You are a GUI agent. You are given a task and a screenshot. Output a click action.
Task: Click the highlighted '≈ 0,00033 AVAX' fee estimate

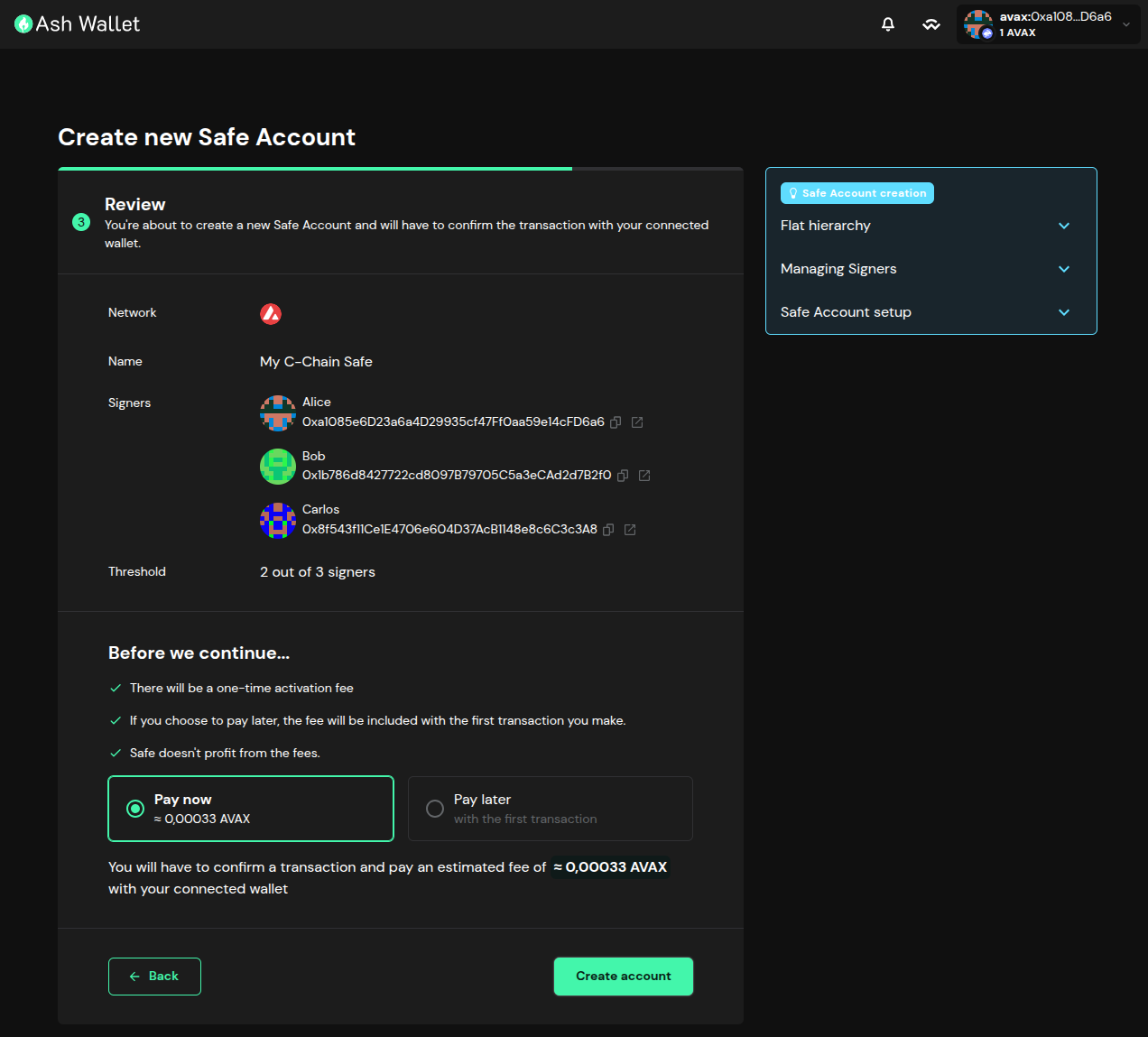coord(611,867)
